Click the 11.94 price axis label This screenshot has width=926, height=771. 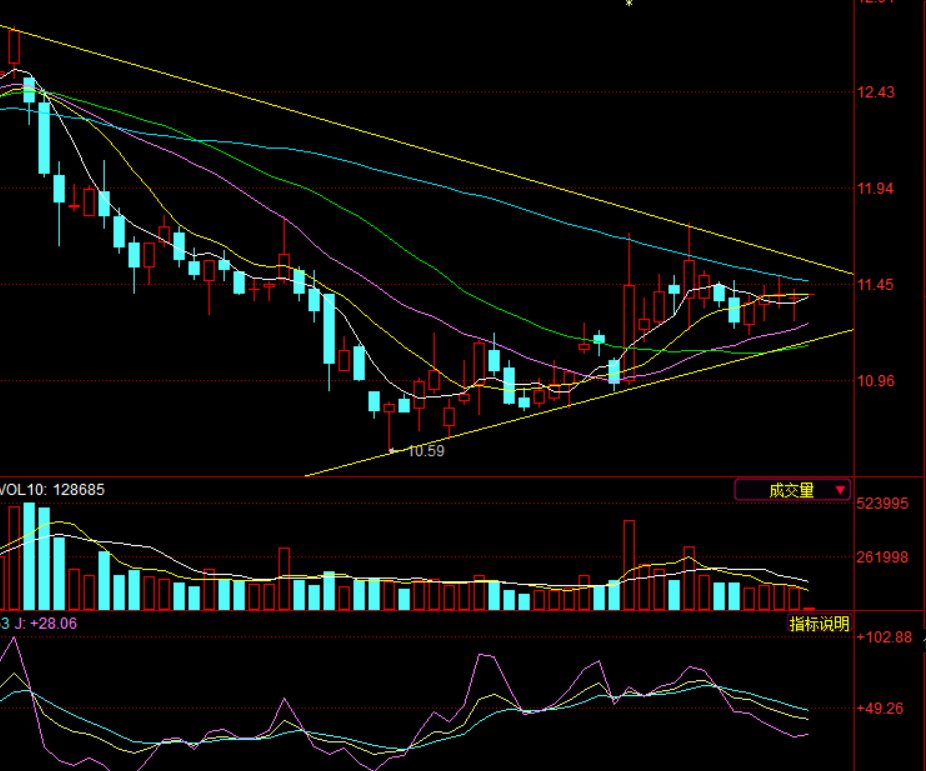tap(876, 188)
